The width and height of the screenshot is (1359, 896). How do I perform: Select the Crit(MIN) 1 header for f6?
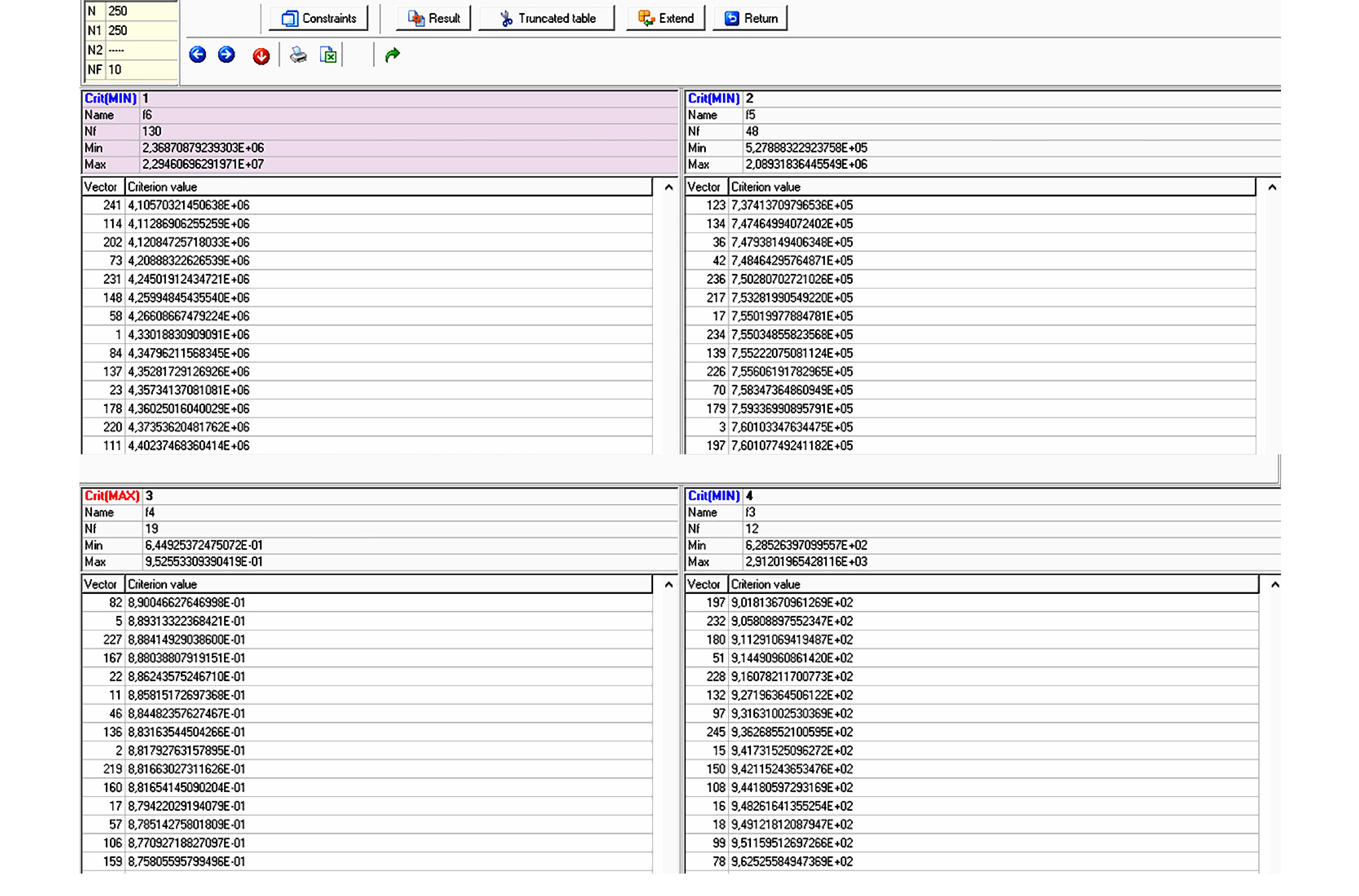point(111,98)
